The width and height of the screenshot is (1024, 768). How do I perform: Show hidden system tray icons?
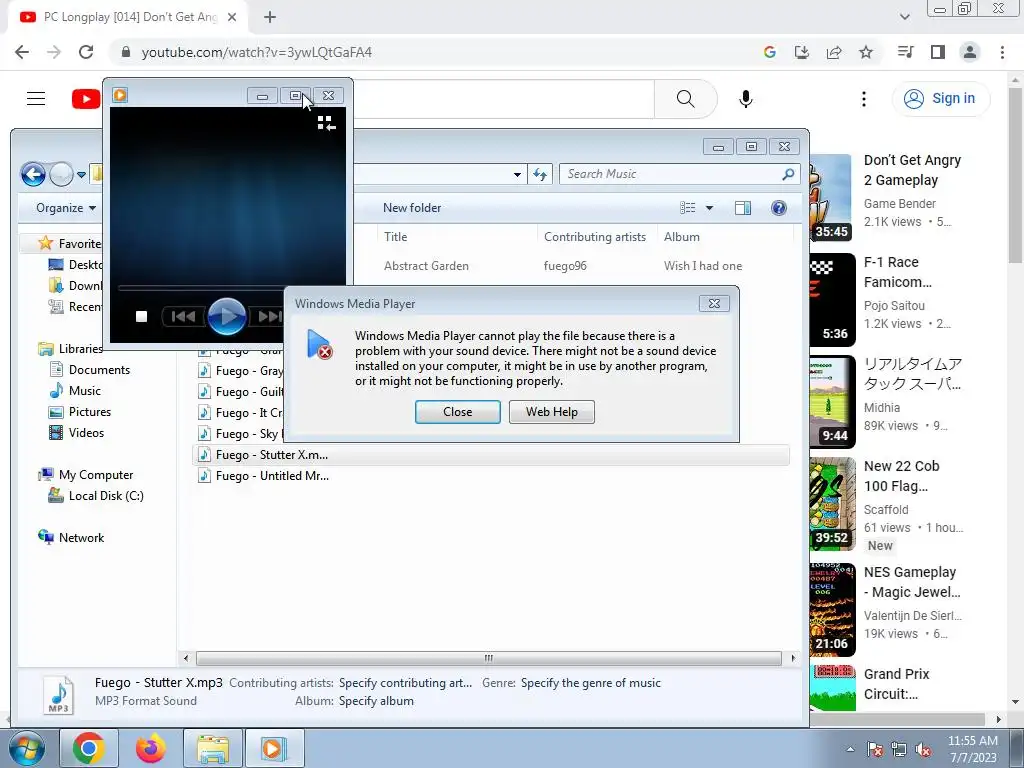coord(850,750)
